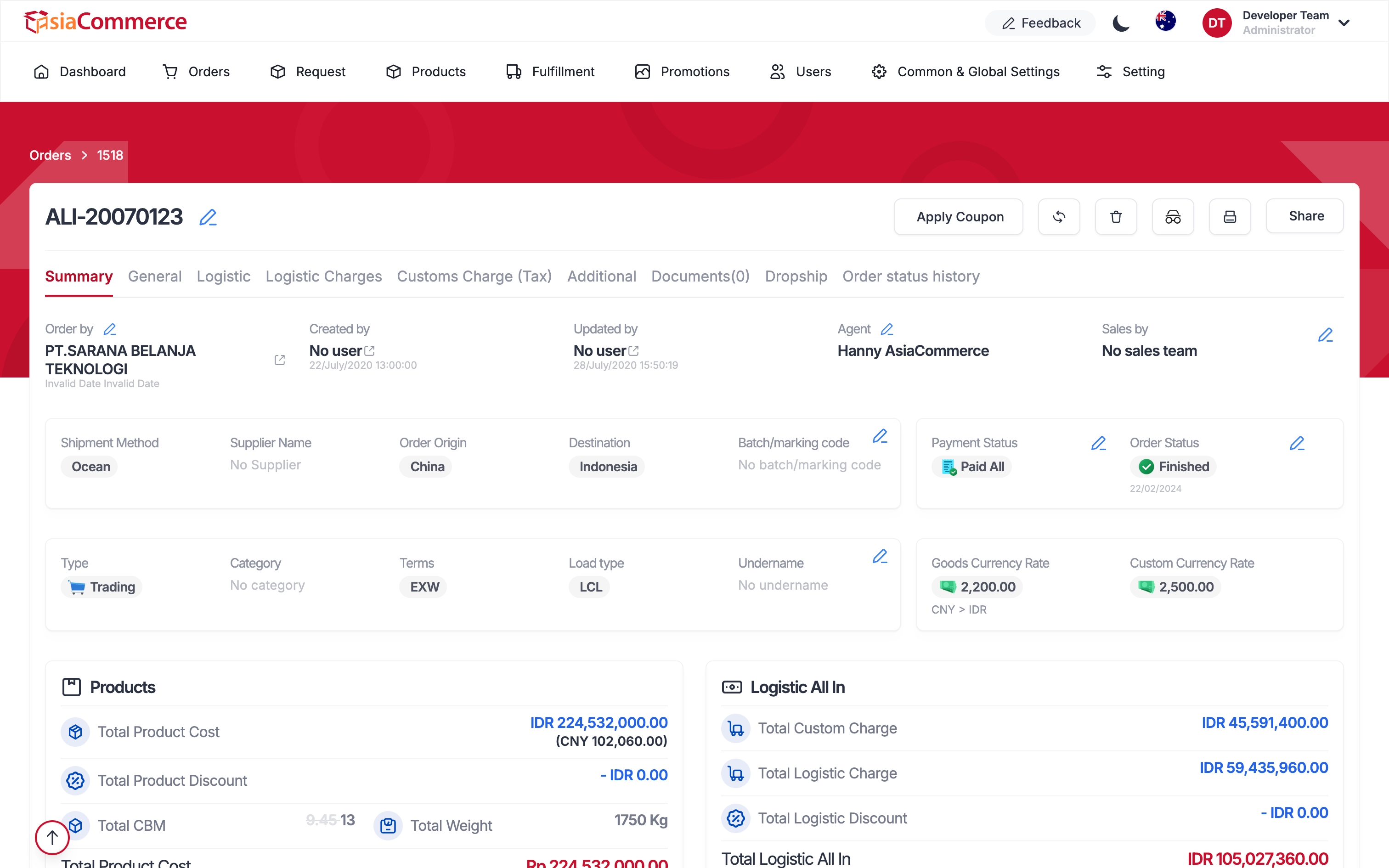Click IDR 59,435,960.00 logistic charge value
Viewport: 1389px width, 868px height.
point(1264,767)
